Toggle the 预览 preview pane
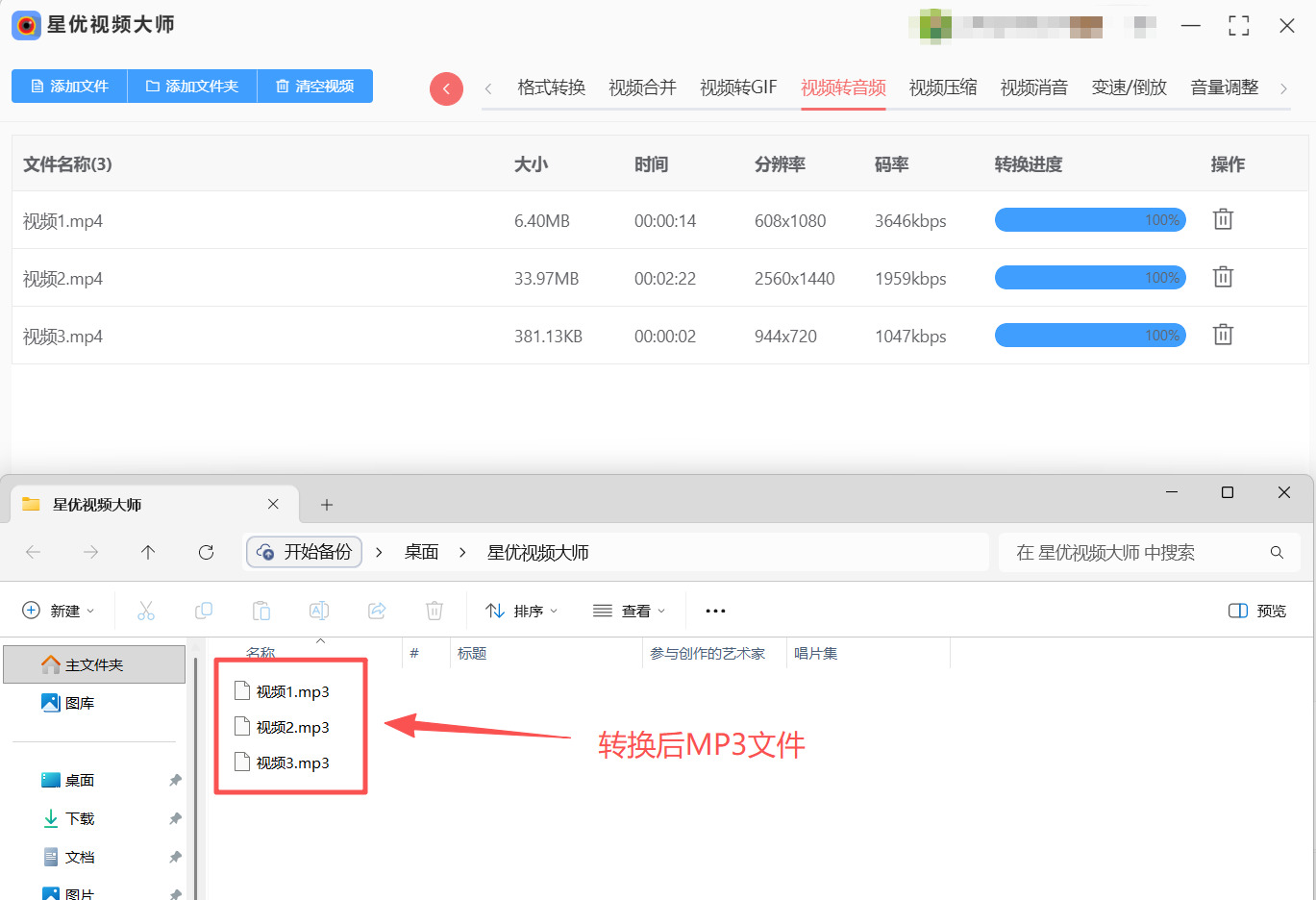Screen dimensions: 1316x900 (x=1257, y=611)
